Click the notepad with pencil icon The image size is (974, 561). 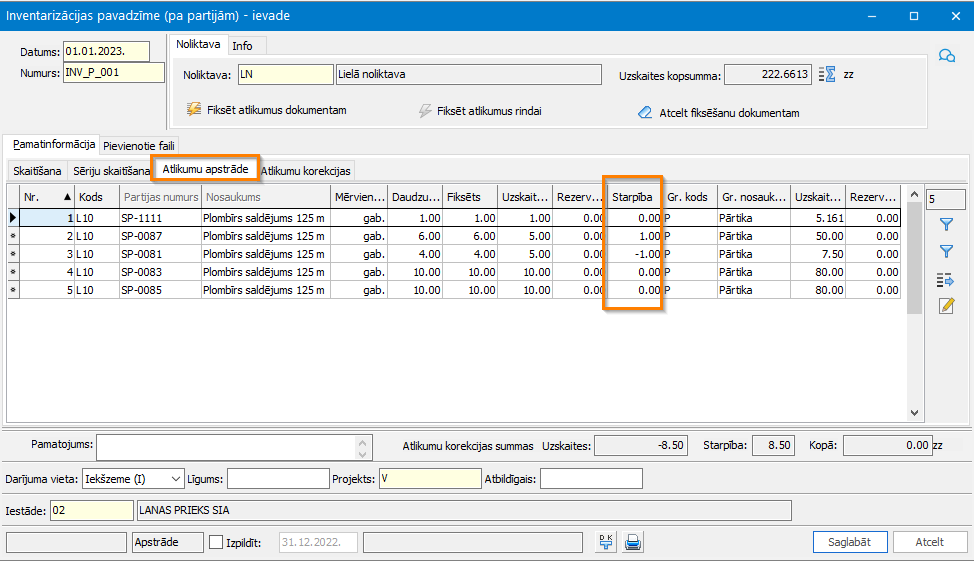click(x=946, y=306)
